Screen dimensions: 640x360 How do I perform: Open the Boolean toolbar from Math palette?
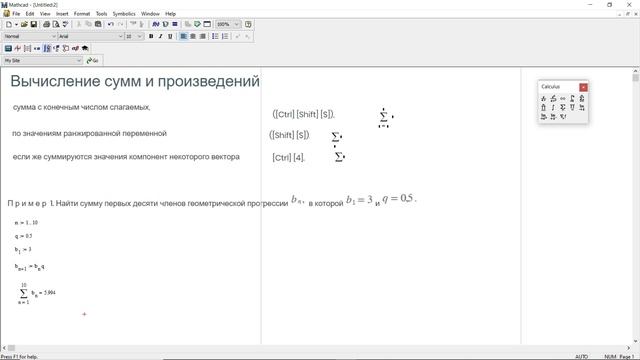(x=56, y=48)
